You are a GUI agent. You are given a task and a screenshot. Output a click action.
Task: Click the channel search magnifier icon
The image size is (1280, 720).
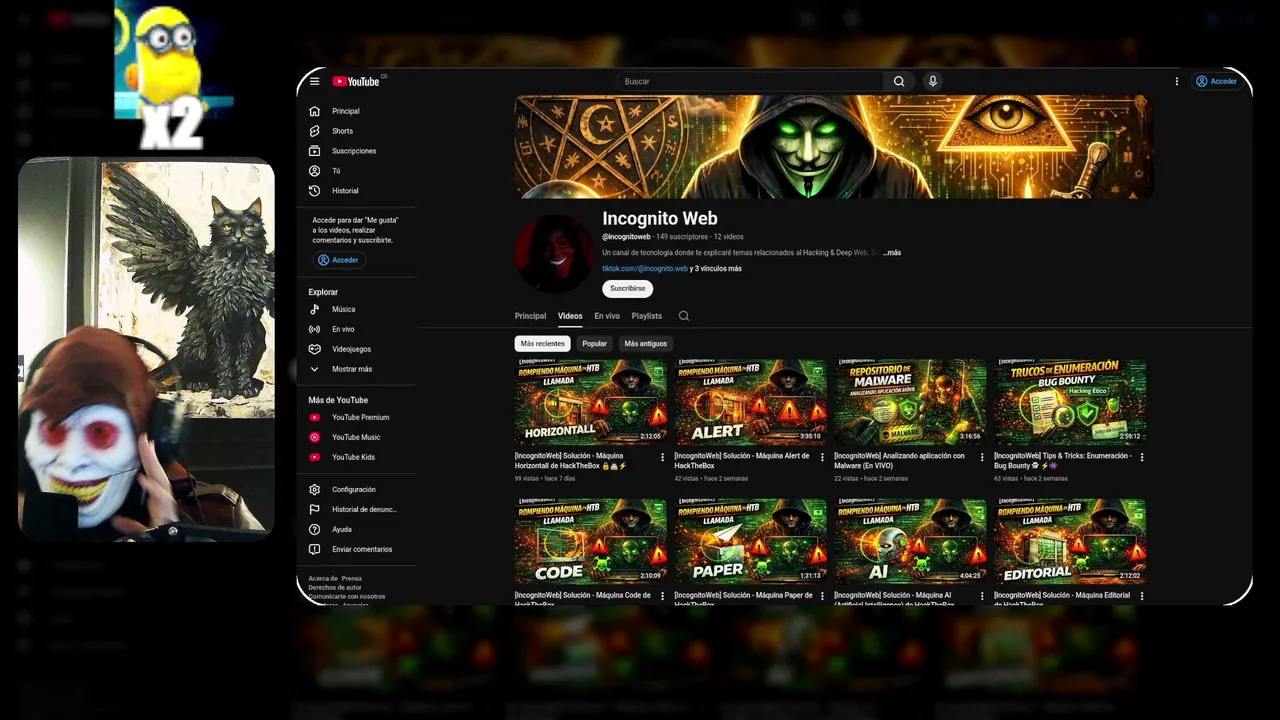click(684, 316)
